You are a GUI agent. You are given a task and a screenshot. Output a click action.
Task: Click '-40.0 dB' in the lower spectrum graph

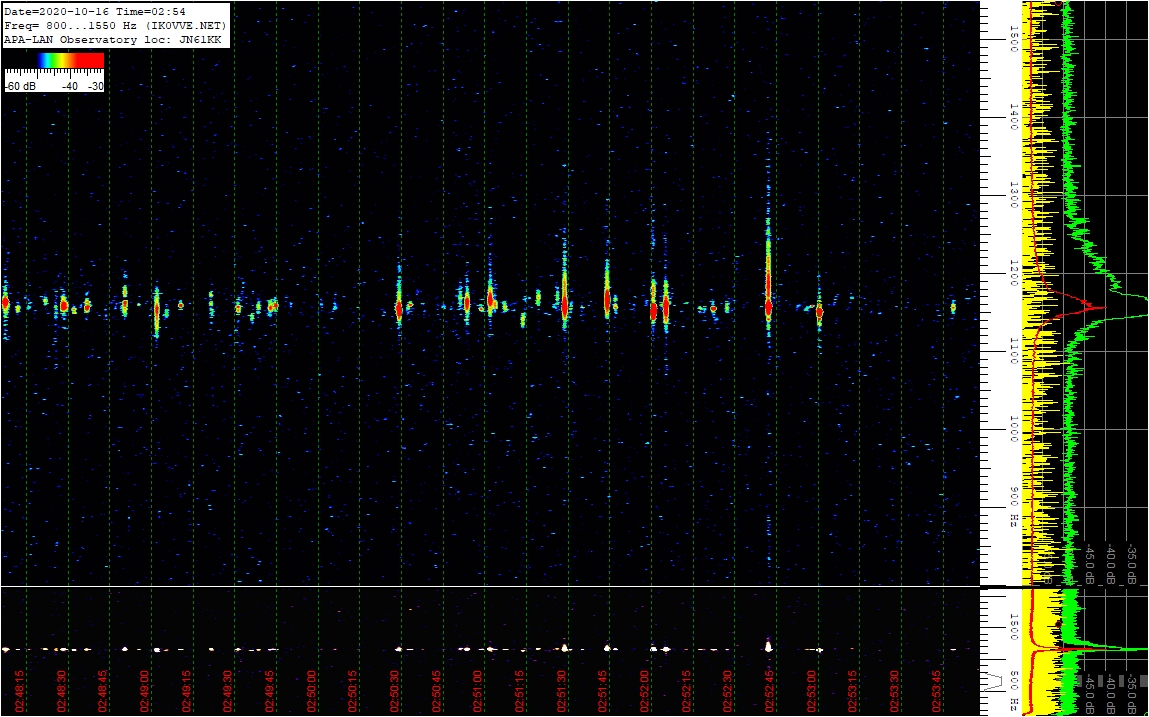(1112, 694)
